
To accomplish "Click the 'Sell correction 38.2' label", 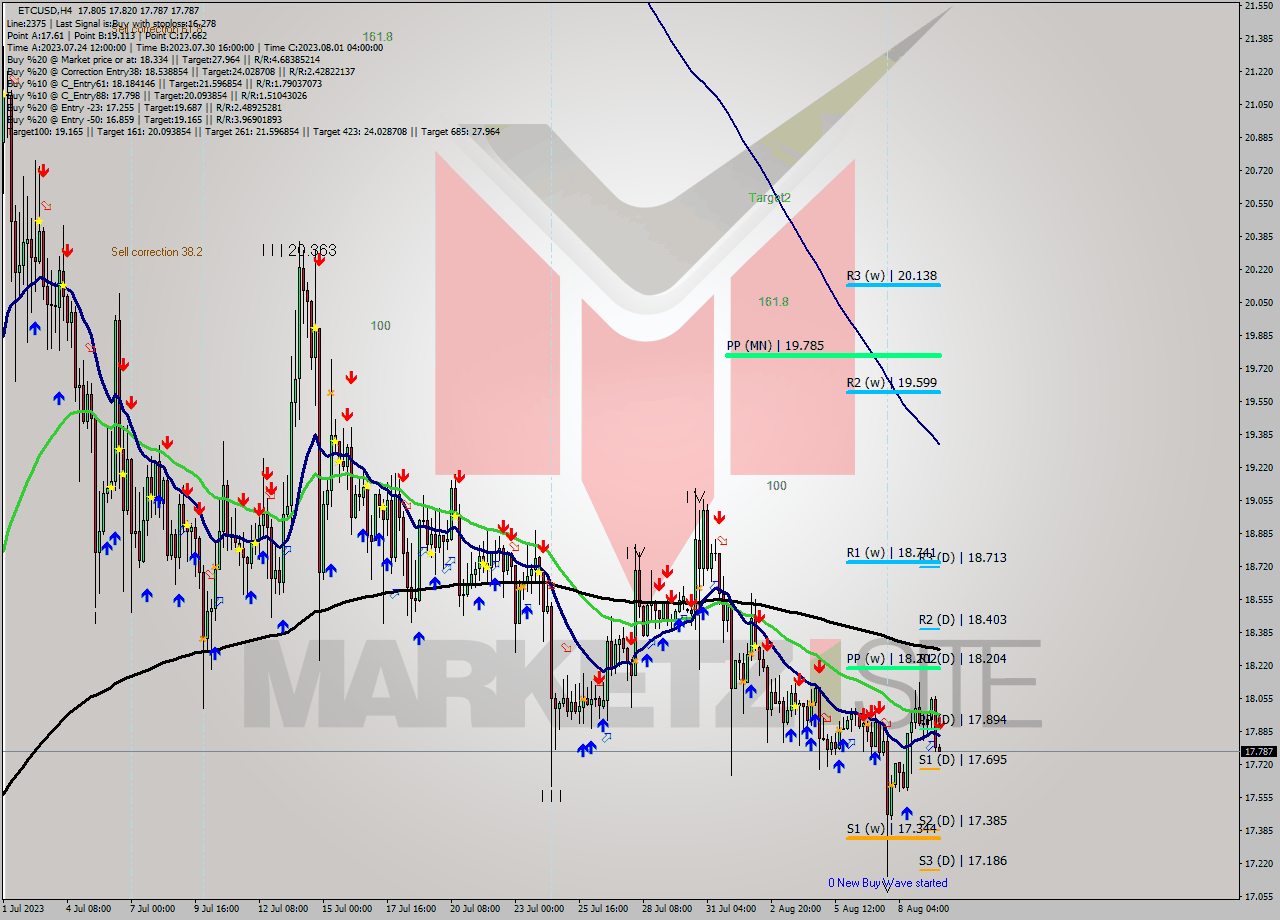I will click(x=157, y=252).
